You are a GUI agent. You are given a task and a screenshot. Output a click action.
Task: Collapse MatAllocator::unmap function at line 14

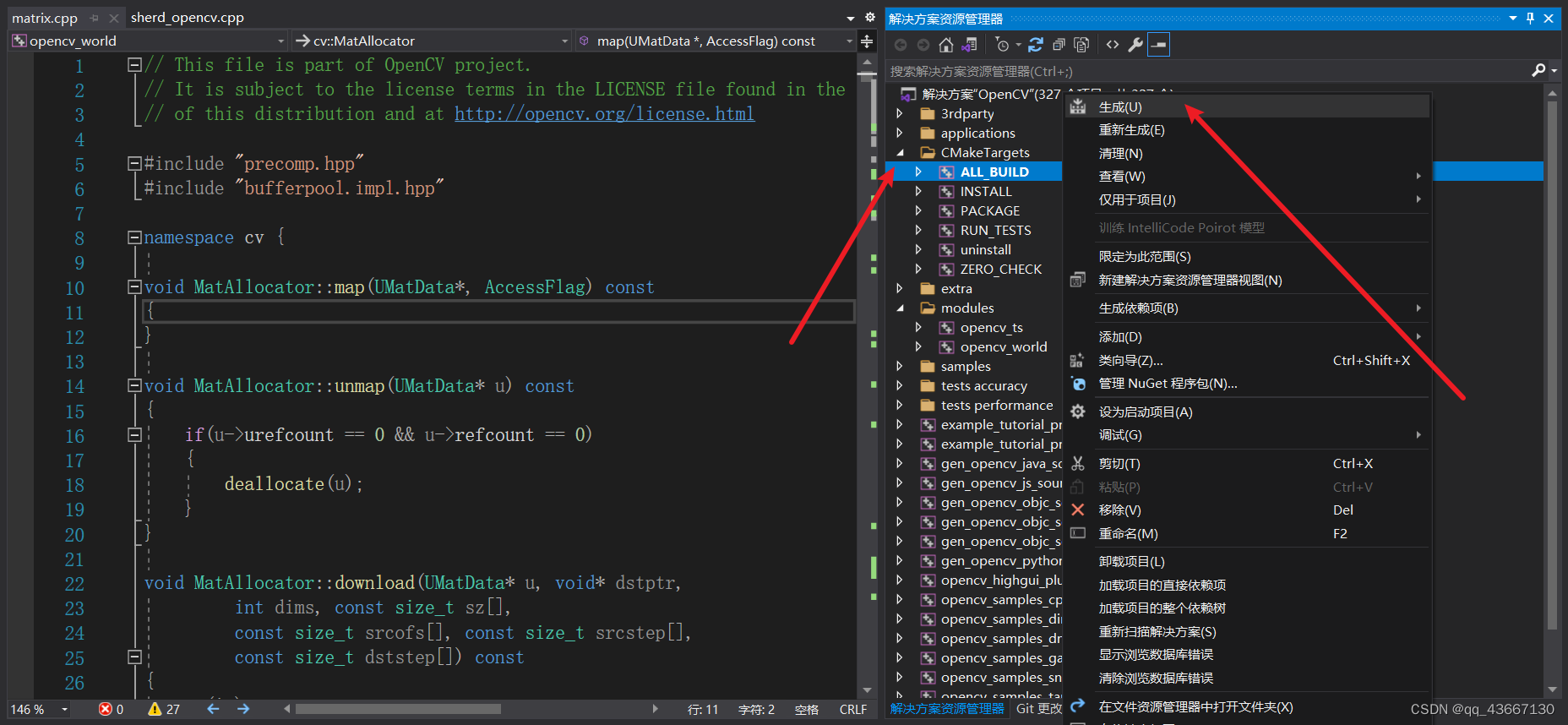(x=134, y=386)
